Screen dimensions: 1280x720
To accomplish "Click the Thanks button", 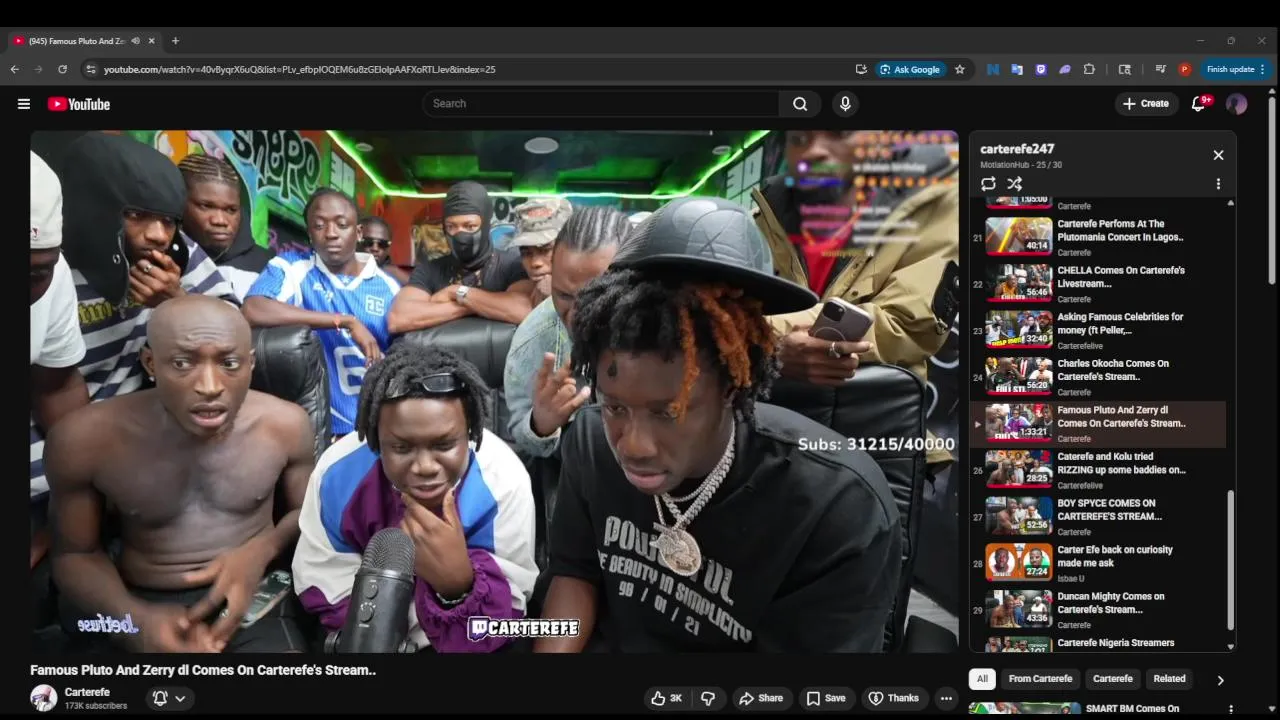I will tap(893, 698).
